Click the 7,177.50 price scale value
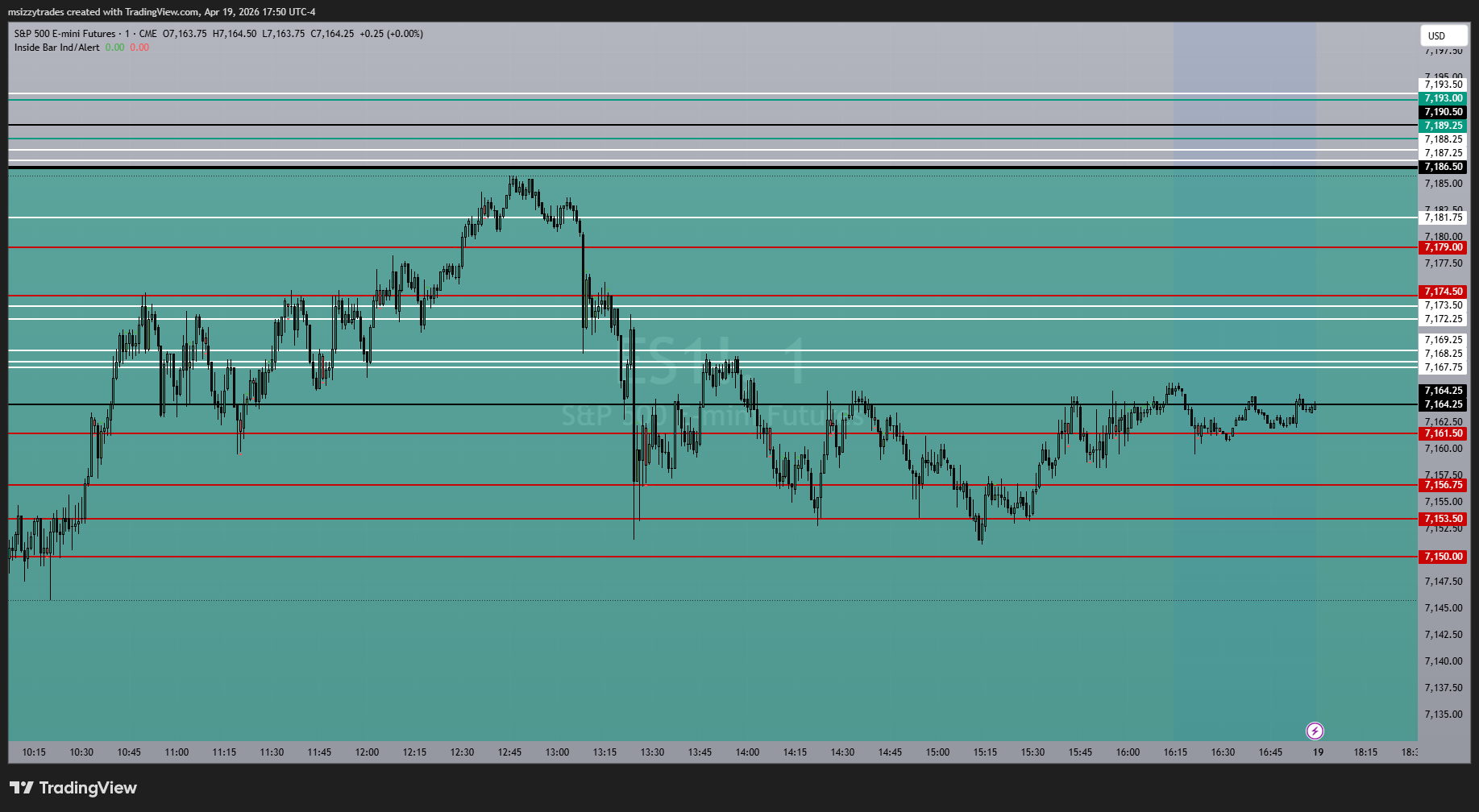This screenshot has width=1479, height=812. [x=1443, y=263]
